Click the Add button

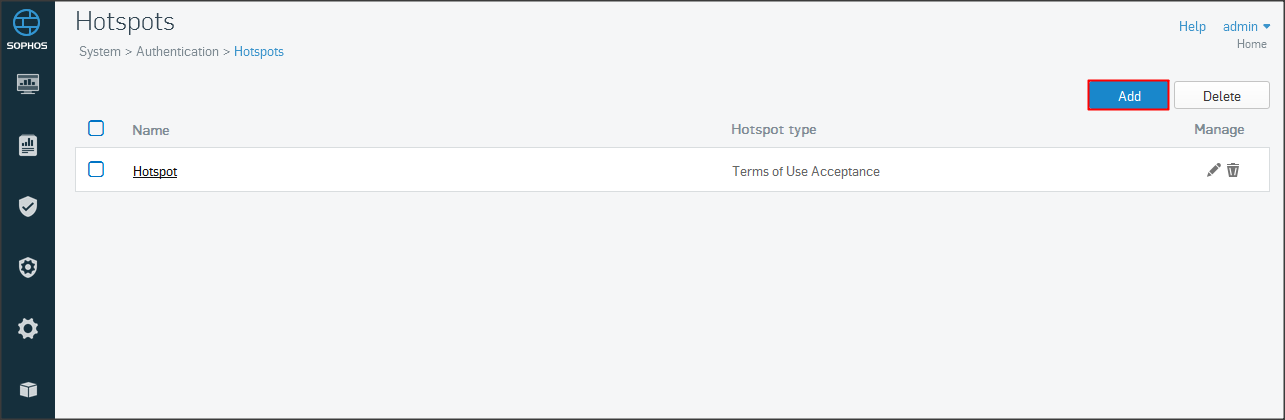(x=1129, y=96)
